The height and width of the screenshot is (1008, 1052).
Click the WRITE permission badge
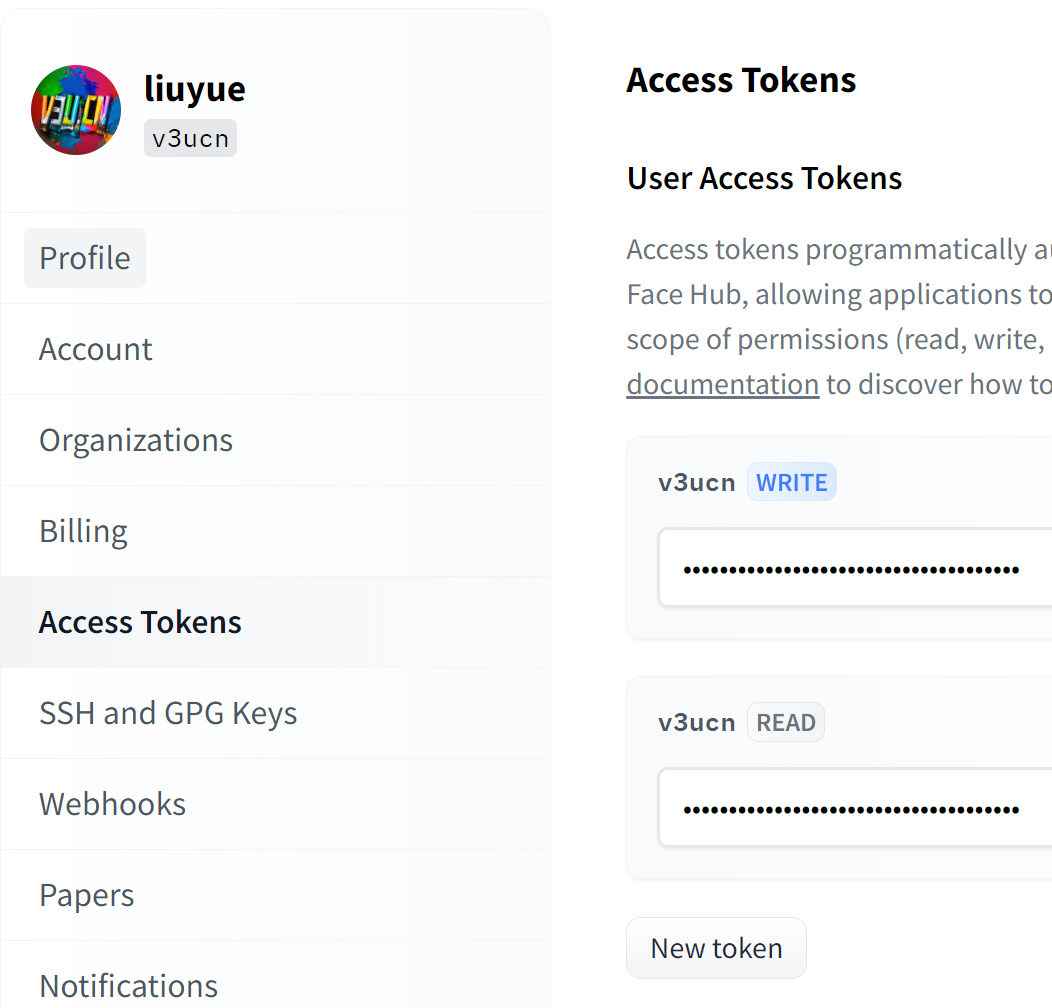pyautogui.click(x=791, y=483)
